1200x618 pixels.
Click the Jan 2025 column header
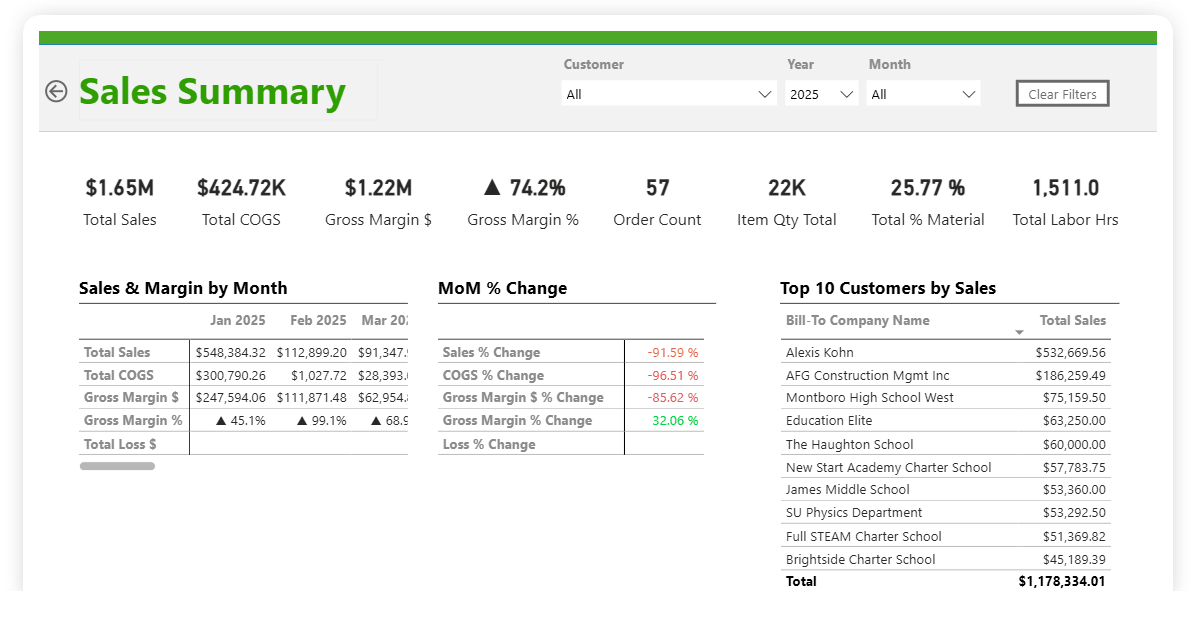click(238, 321)
